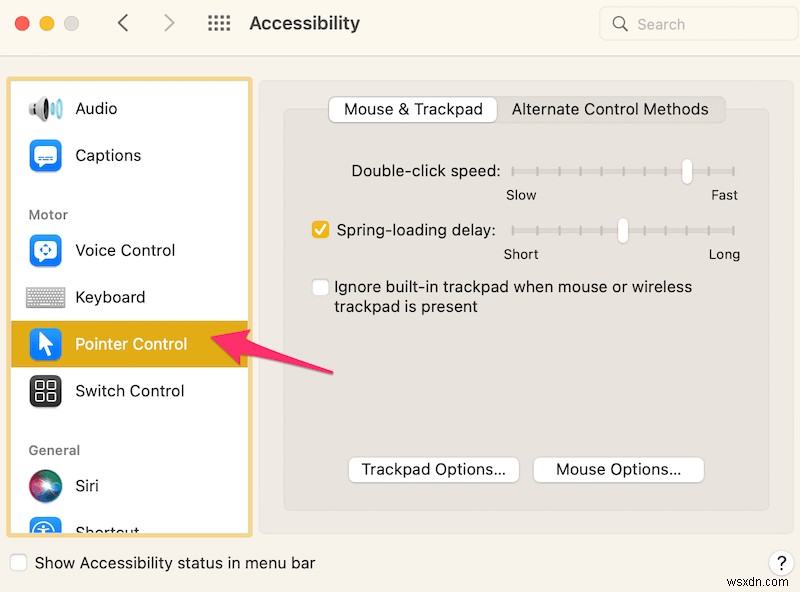Image resolution: width=800 pixels, height=592 pixels.
Task: Switch to the Alternate Control Methods tab
Action: [611, 109]
